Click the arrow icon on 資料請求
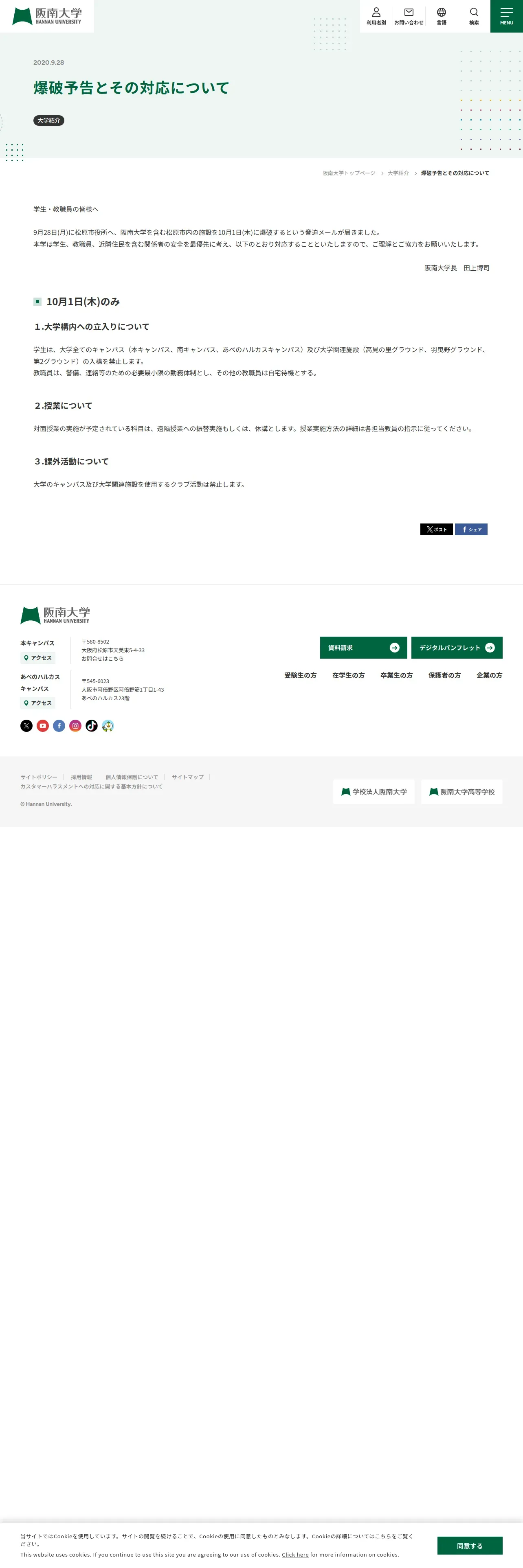The height and width of the screenshot is (1568, 523). click(x=395, y=648)
